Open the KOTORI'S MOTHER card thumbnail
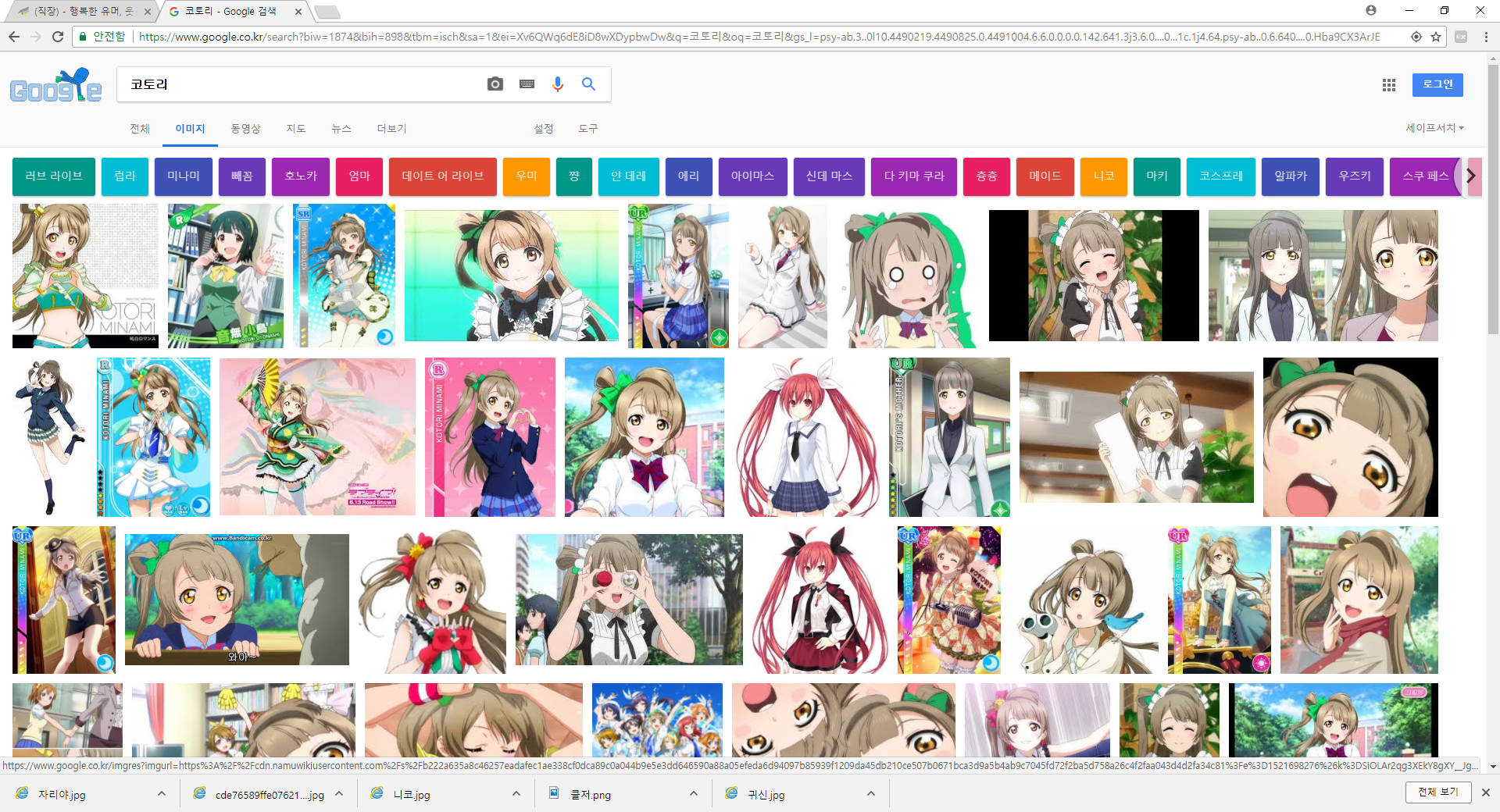 click(x=949, y=437)
